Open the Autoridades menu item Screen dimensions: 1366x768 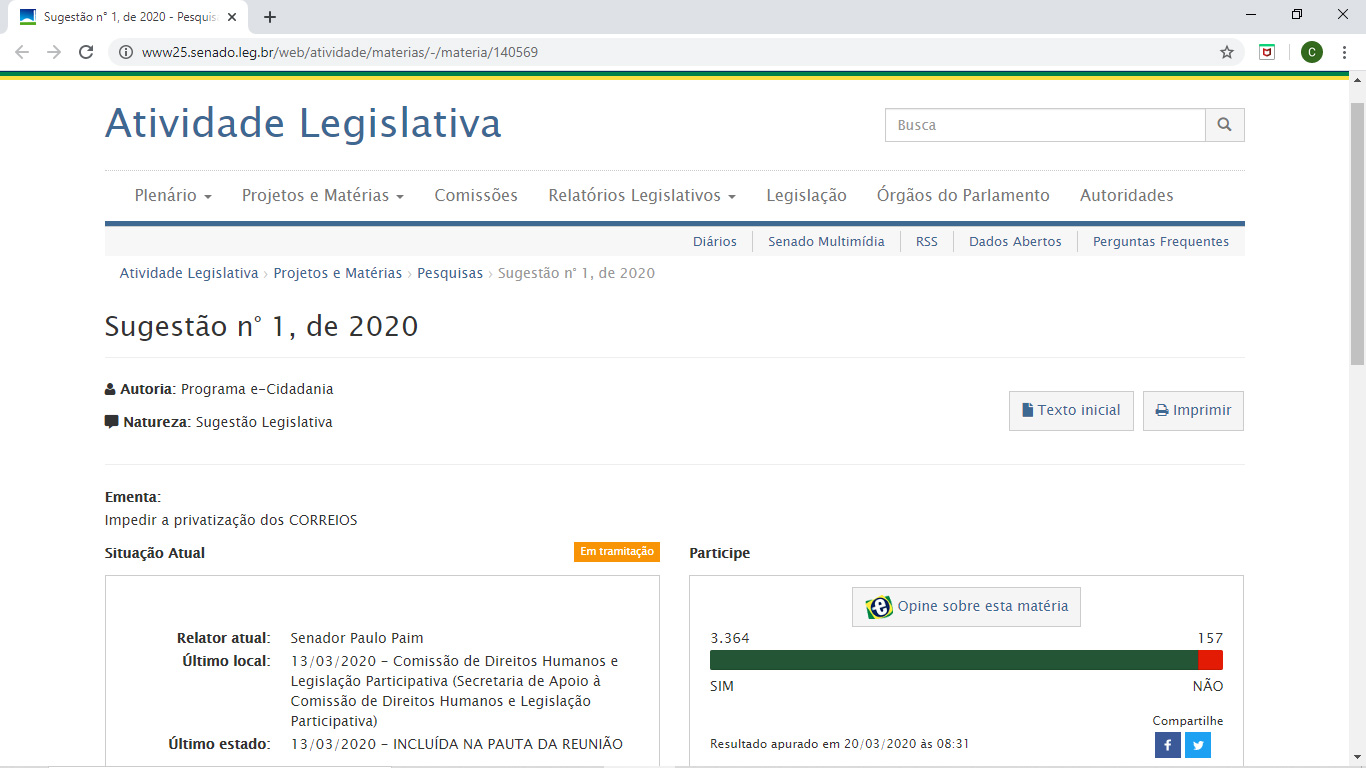click(1127, 196)
